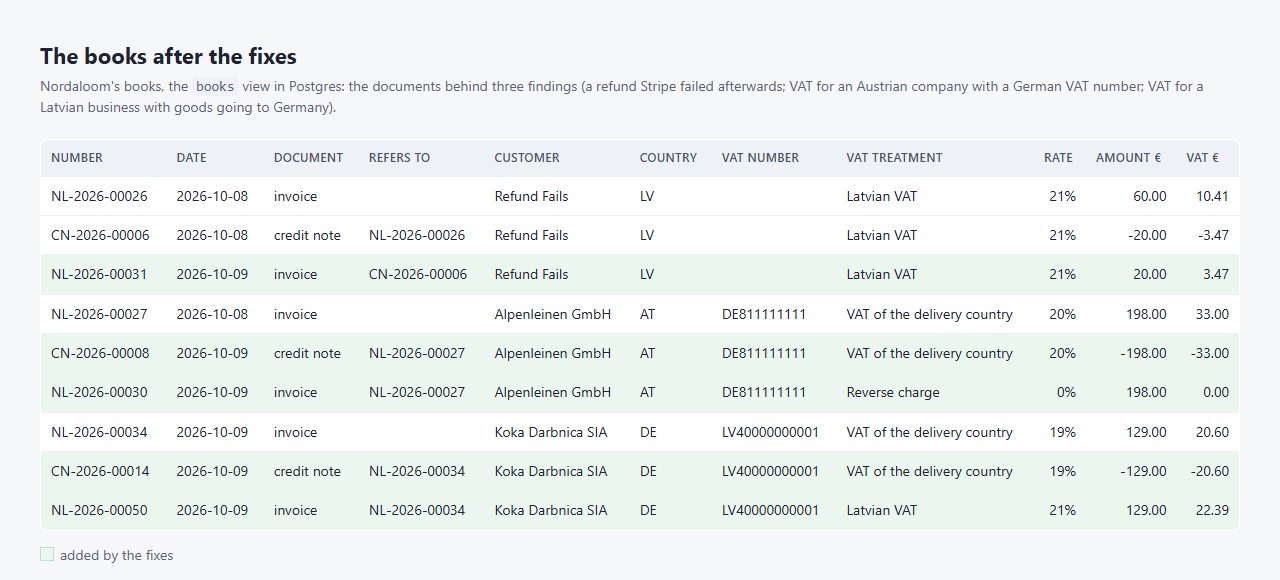The height and width of the screenshot is (580, 1280).
Task: Click the VAT € column header
Action: point(1202,158)
